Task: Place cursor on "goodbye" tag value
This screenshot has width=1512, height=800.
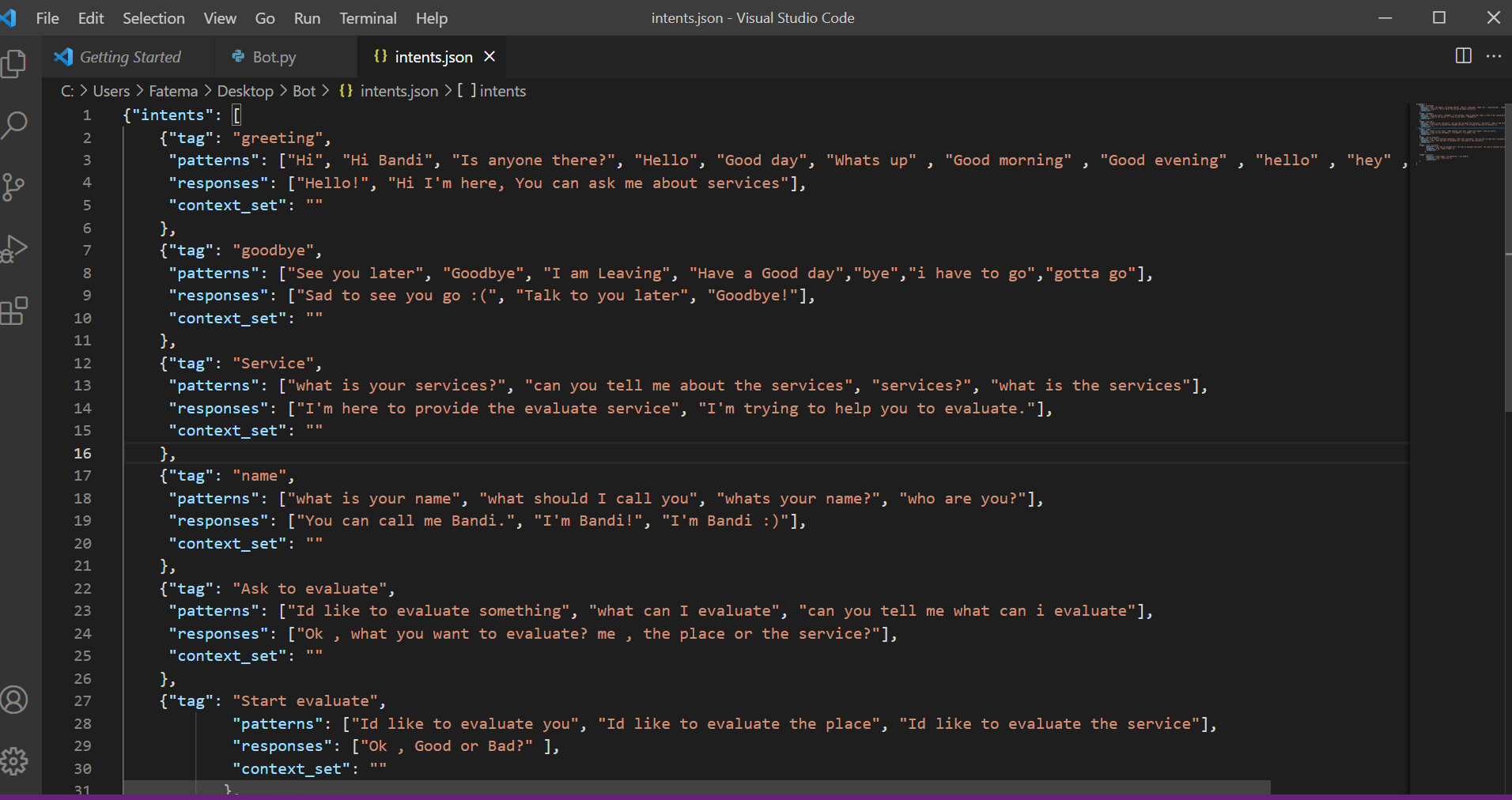Action: [x=273, y=251]
